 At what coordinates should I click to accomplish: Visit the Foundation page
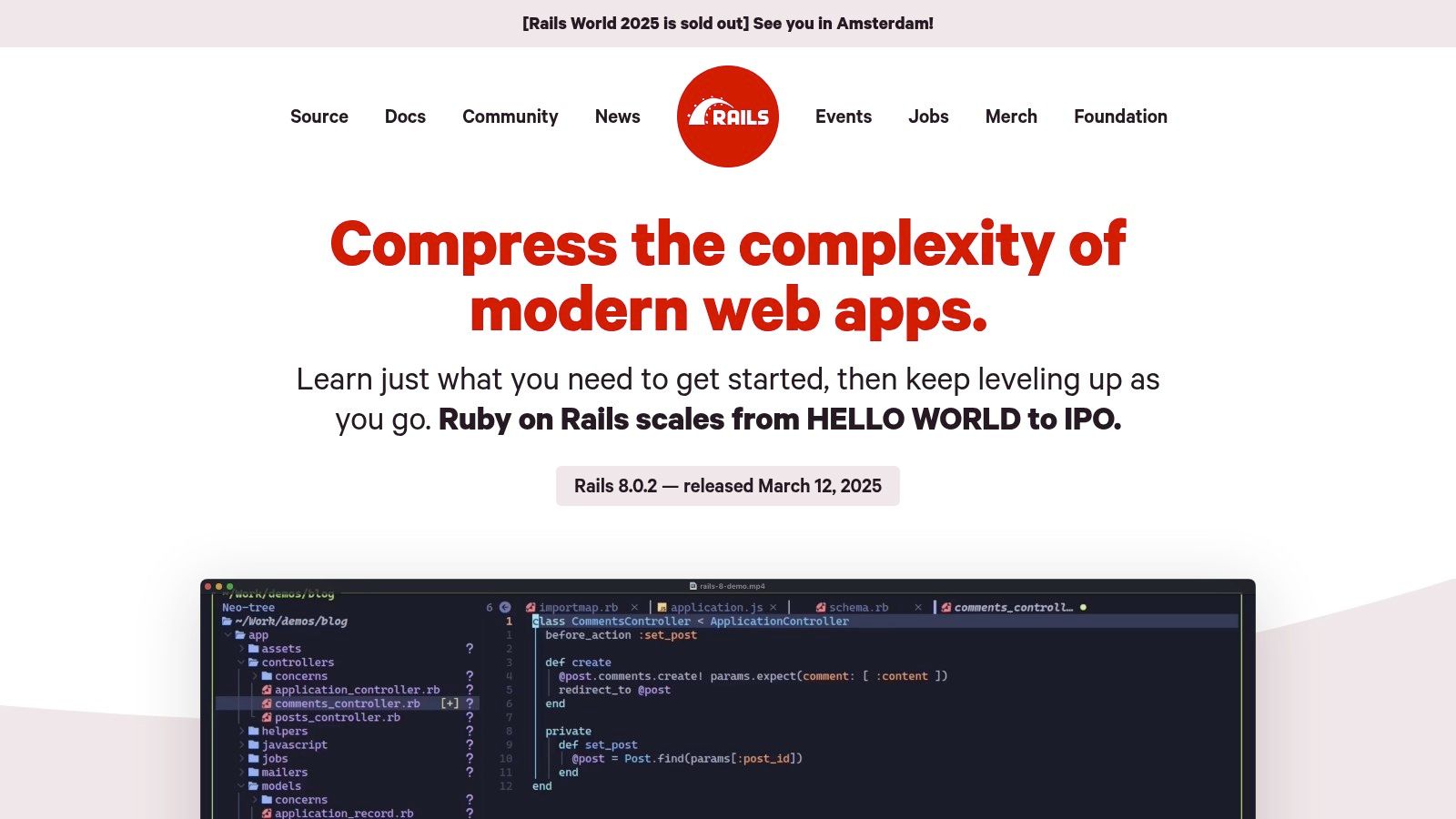pos(1120,116)
